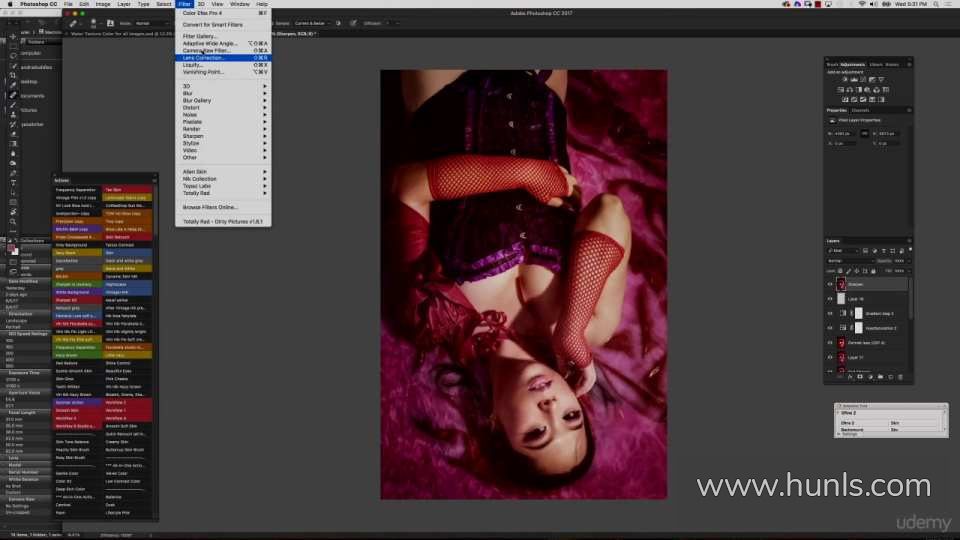Hide the Layer 18 layer
The height and width of the screenshot is (540, 960).
(830, 299)
